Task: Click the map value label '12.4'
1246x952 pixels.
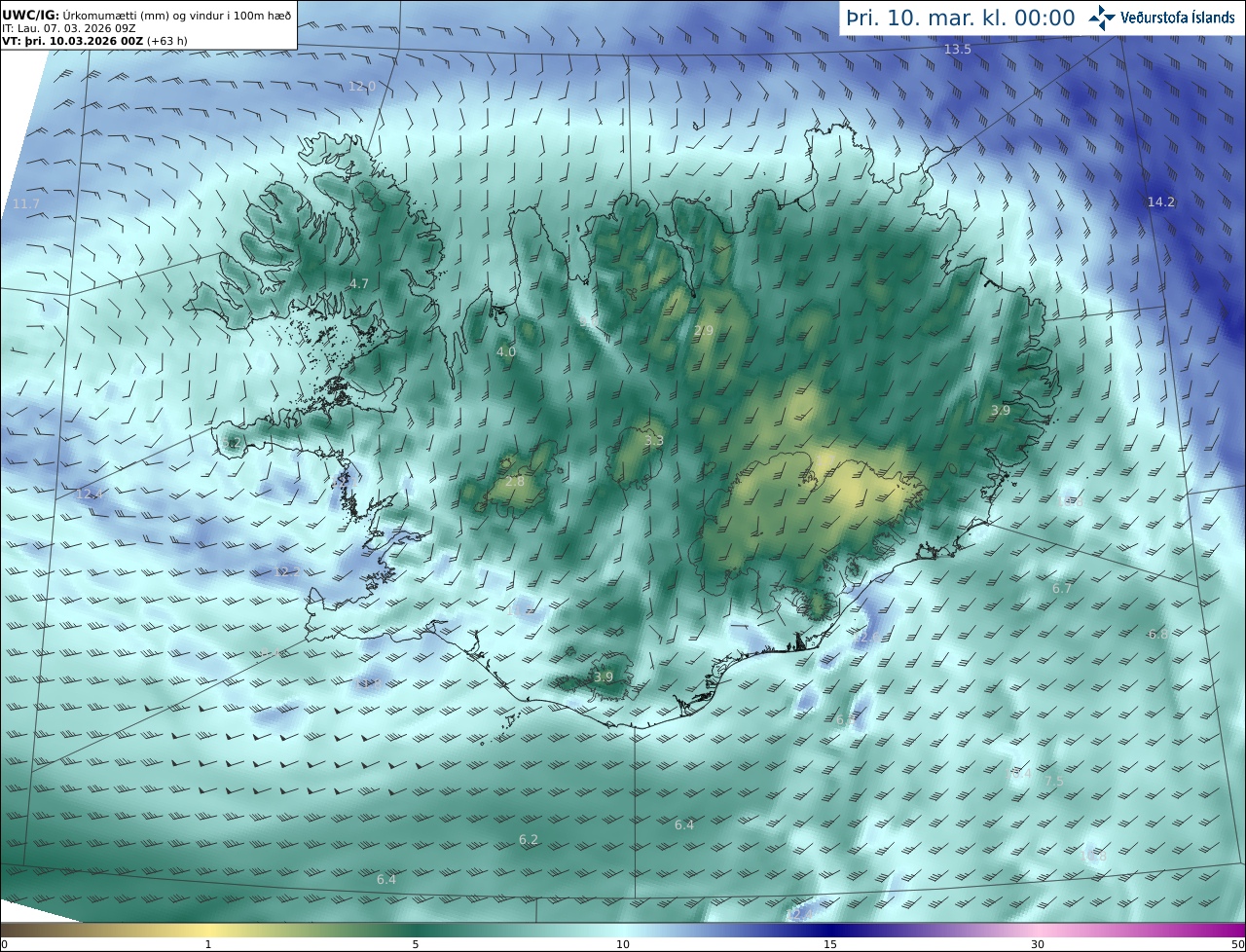Action: [x=90, y=494]
